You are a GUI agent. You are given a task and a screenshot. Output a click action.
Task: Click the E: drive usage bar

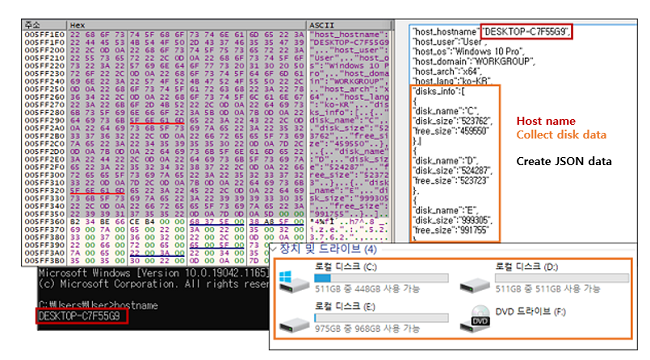(381, 318)
